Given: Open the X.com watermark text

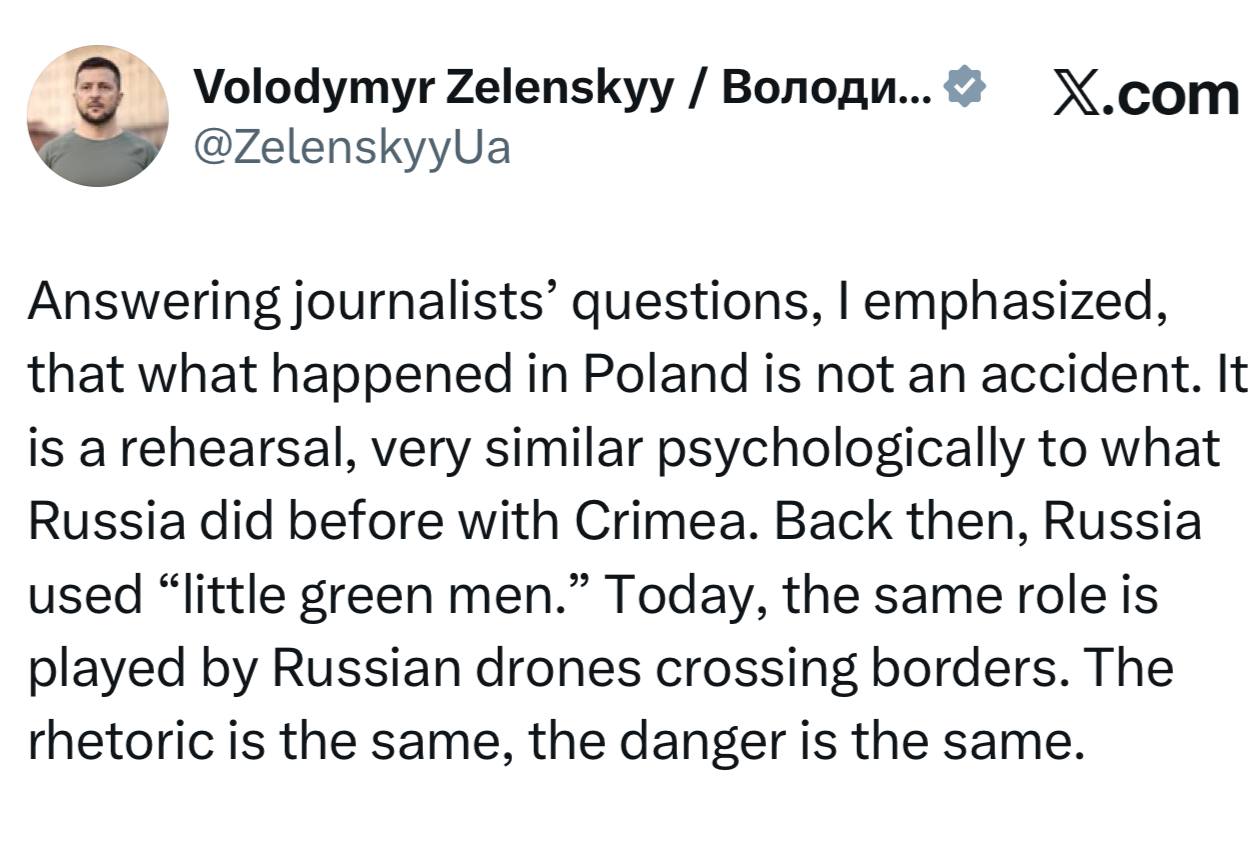Looking at the screenshot, I should [1145, 94].
